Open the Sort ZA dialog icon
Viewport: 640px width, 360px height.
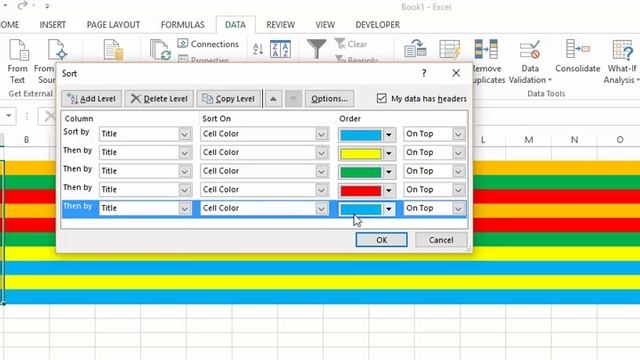(x=280, y=49)
